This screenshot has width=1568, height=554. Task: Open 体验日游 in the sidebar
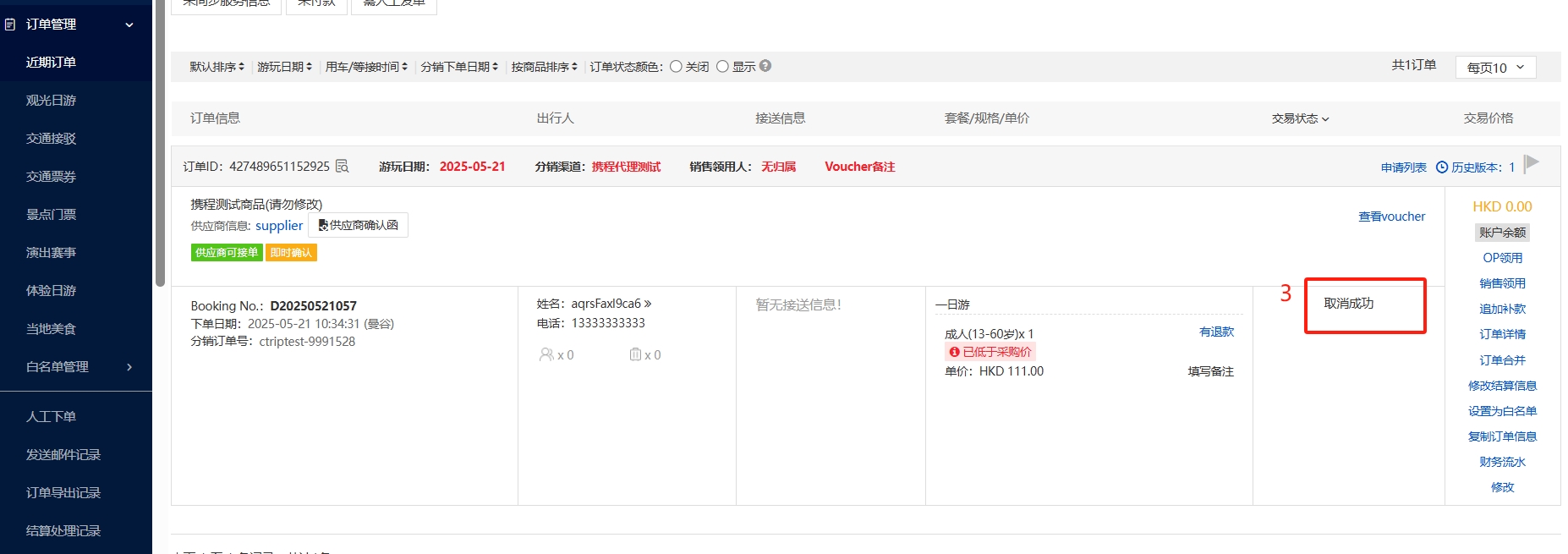point(51,291)
